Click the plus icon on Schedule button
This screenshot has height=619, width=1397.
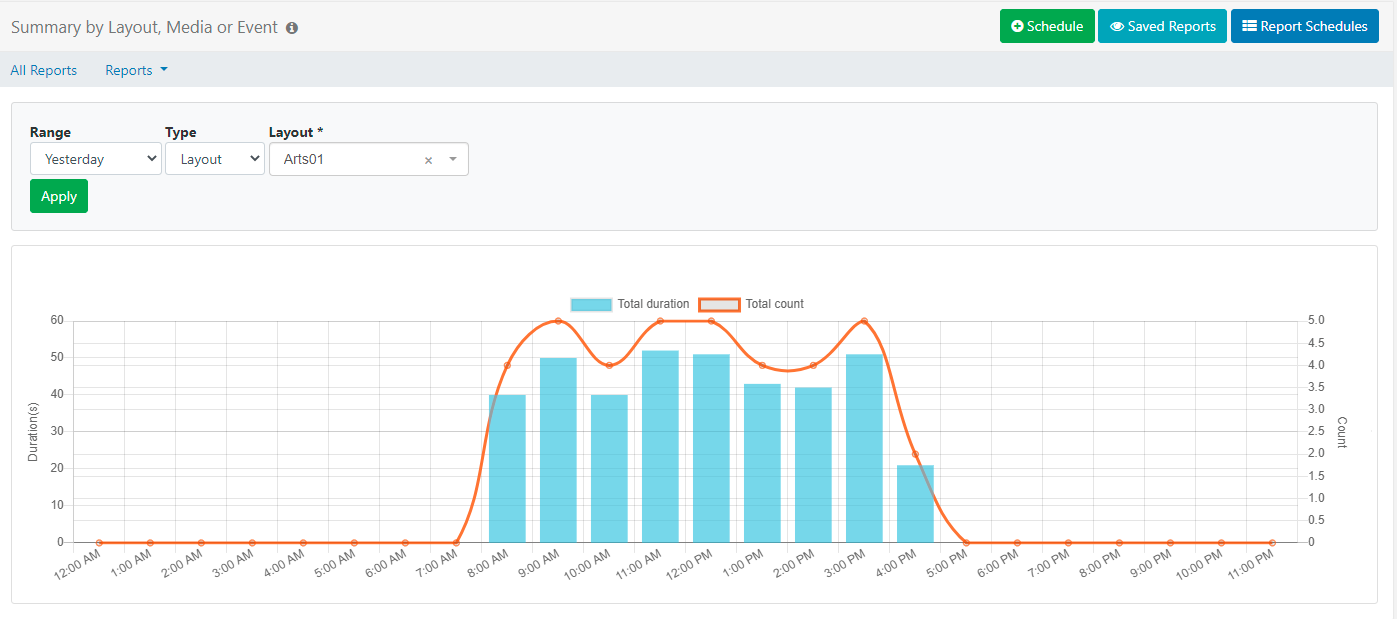[1017, 27]
